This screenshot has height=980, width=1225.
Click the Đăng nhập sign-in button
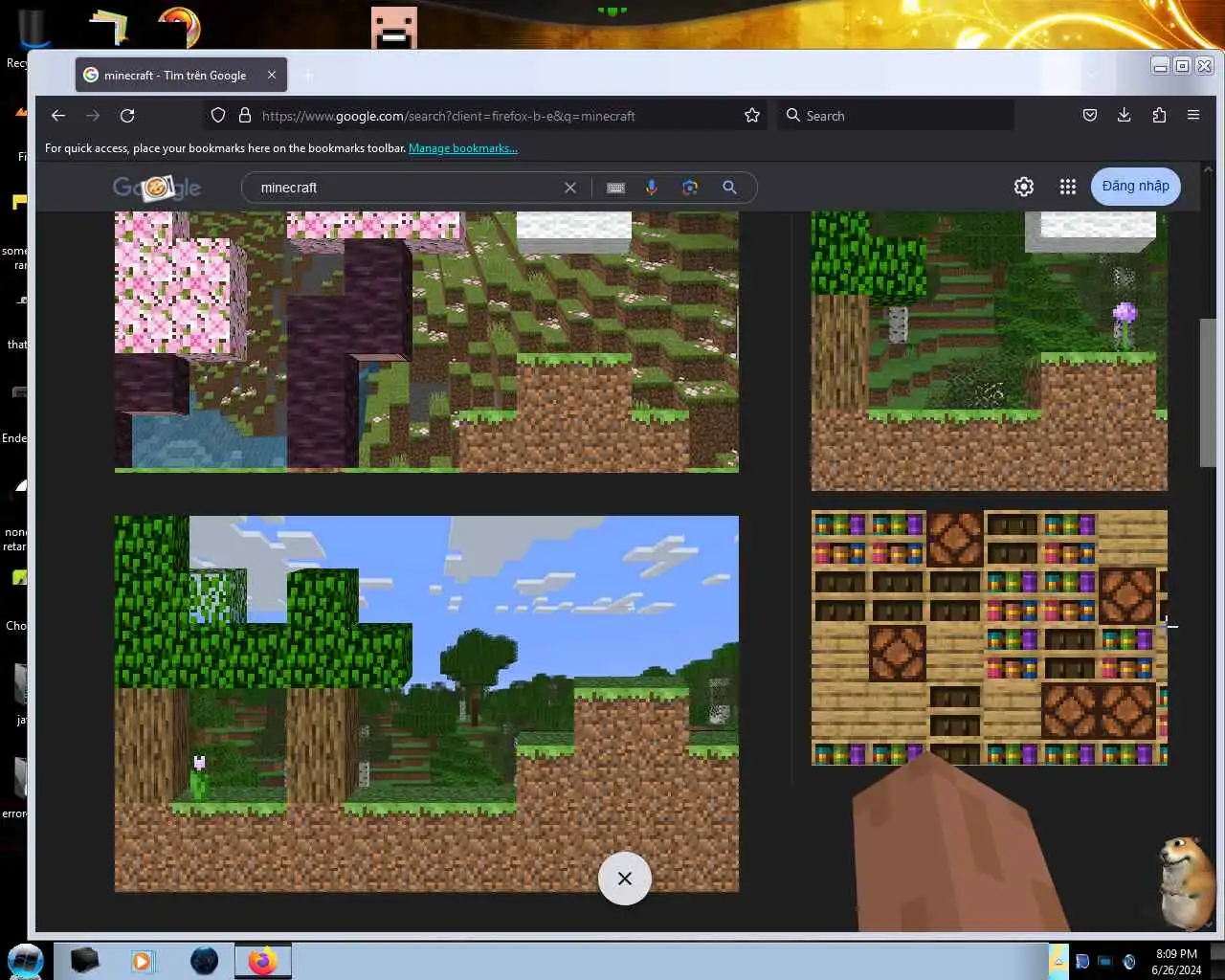pos(1135,186)
